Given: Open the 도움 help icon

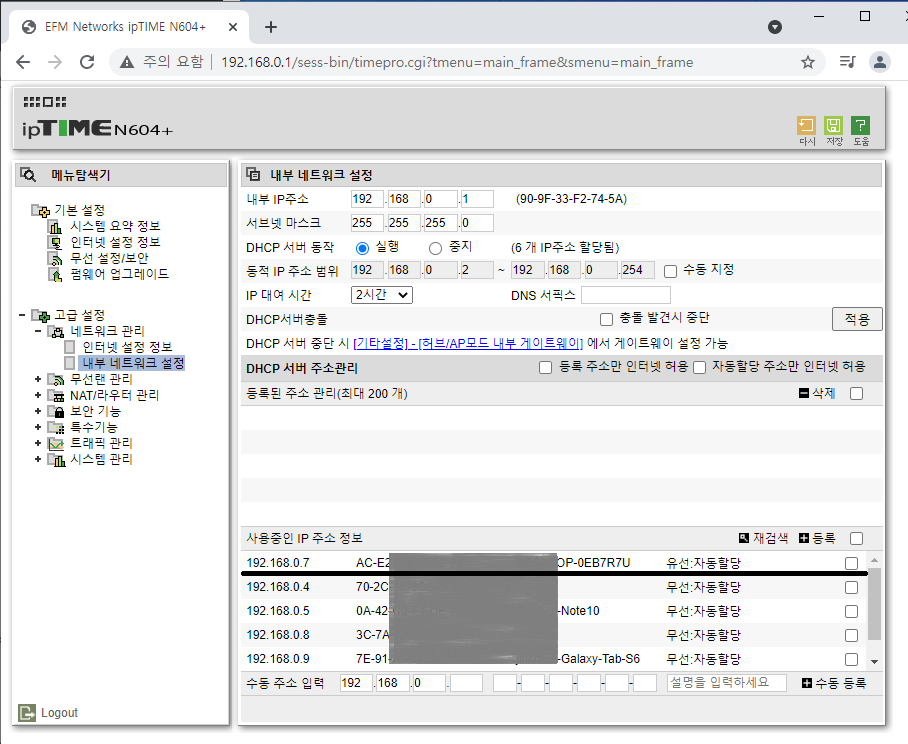Looking at the screenshot, I should click(861, 126).
